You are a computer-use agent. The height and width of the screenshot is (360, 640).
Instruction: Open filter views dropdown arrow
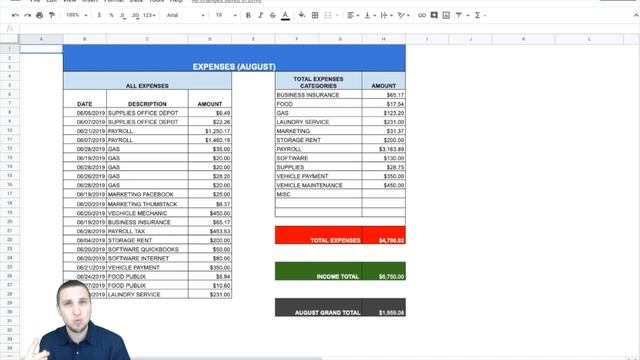(x=468, y=16)
